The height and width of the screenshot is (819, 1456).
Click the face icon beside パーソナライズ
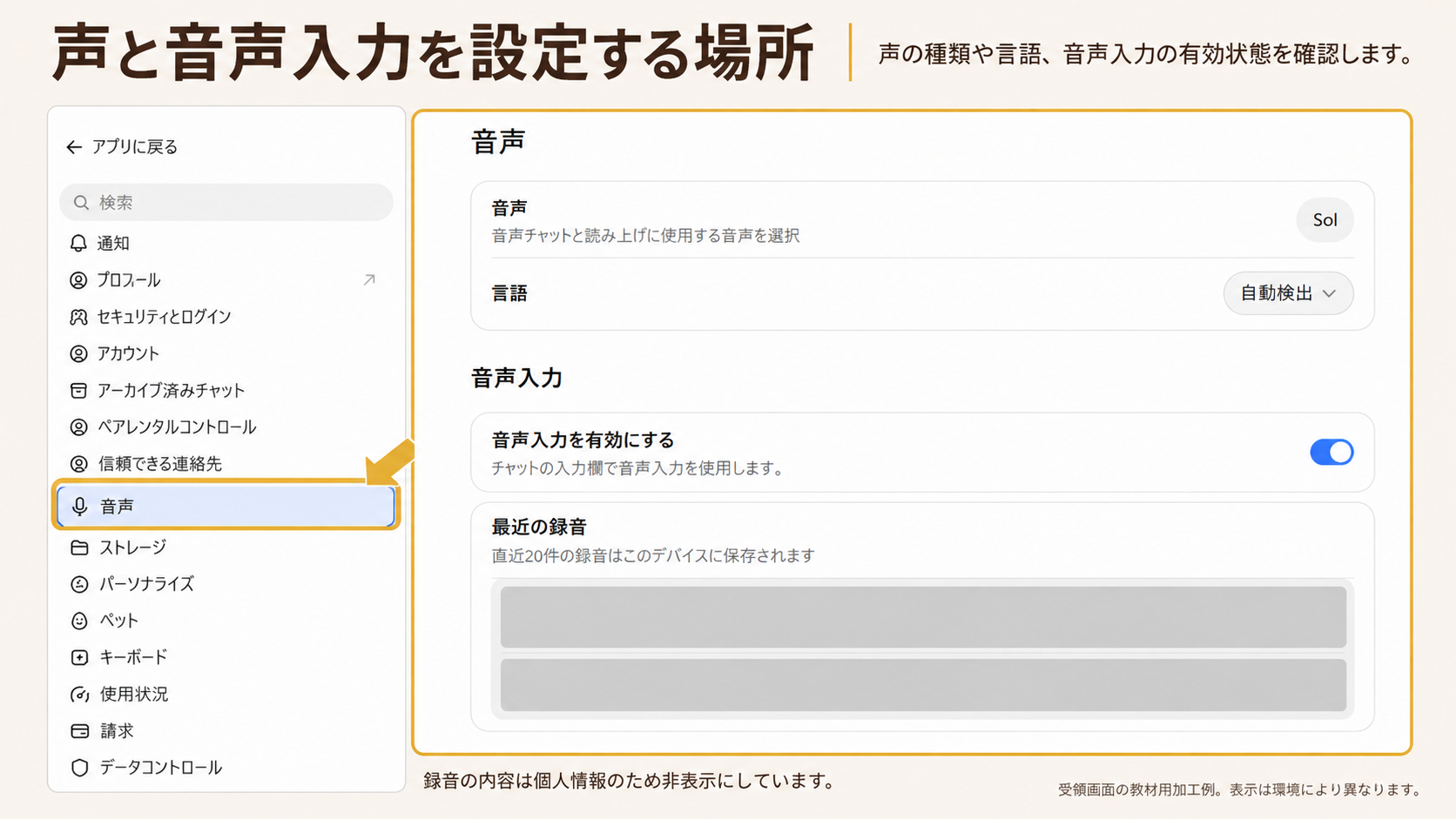coord(79,584)
